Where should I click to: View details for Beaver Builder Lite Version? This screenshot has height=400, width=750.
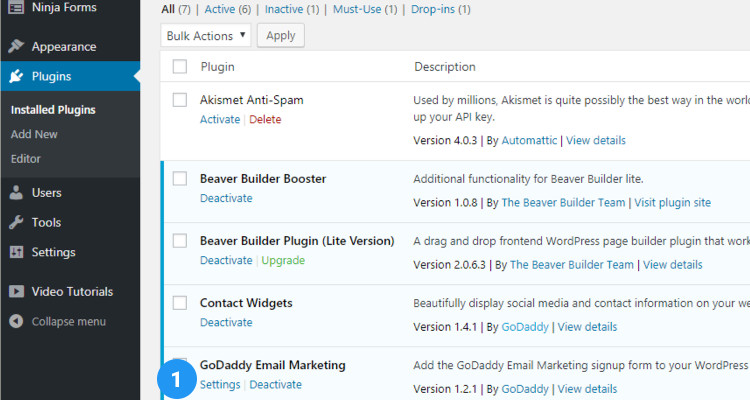[673, 265]
